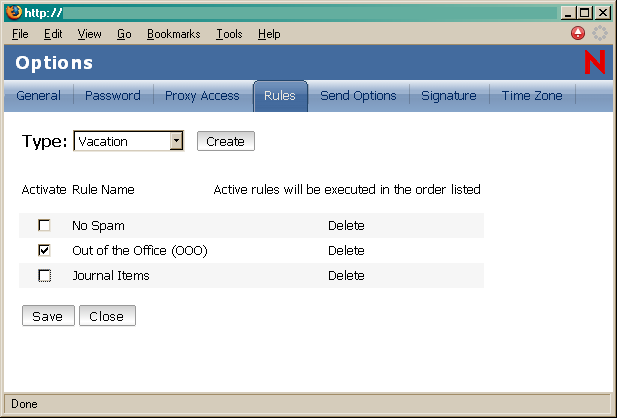
Task: Open the File menu
Action: pos(20,34)
